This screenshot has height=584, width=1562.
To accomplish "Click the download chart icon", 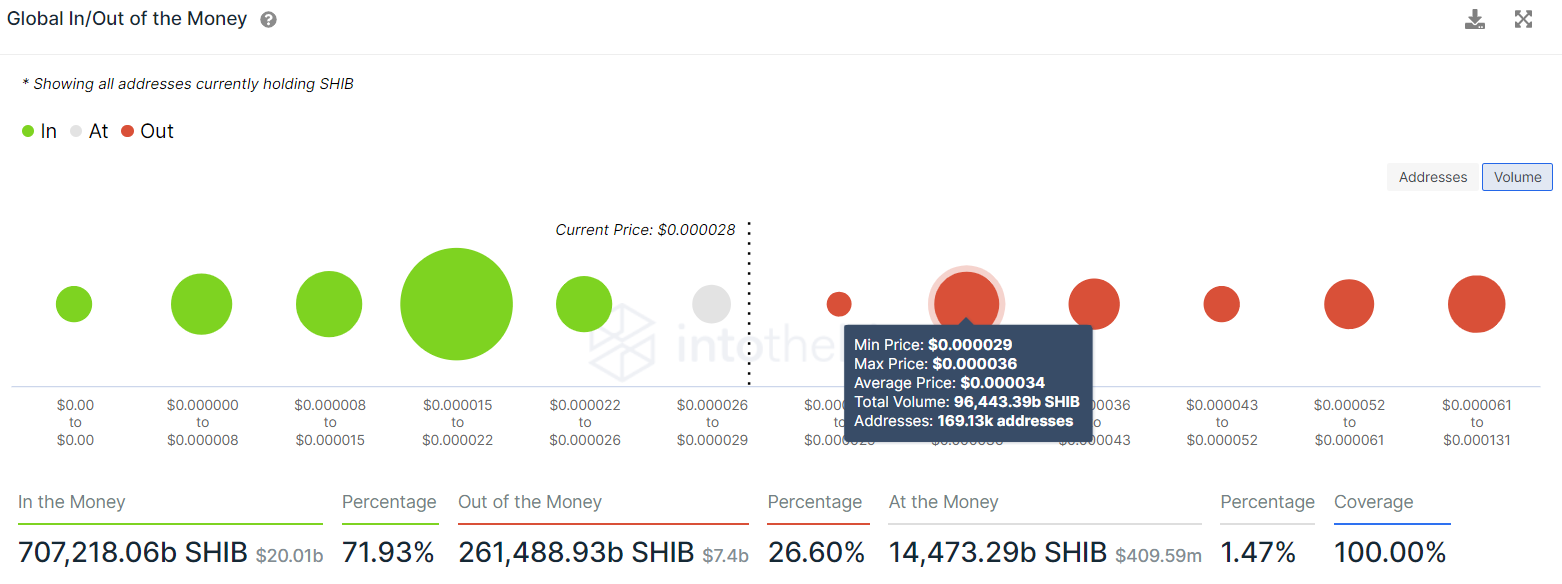I will point(1475,19).
